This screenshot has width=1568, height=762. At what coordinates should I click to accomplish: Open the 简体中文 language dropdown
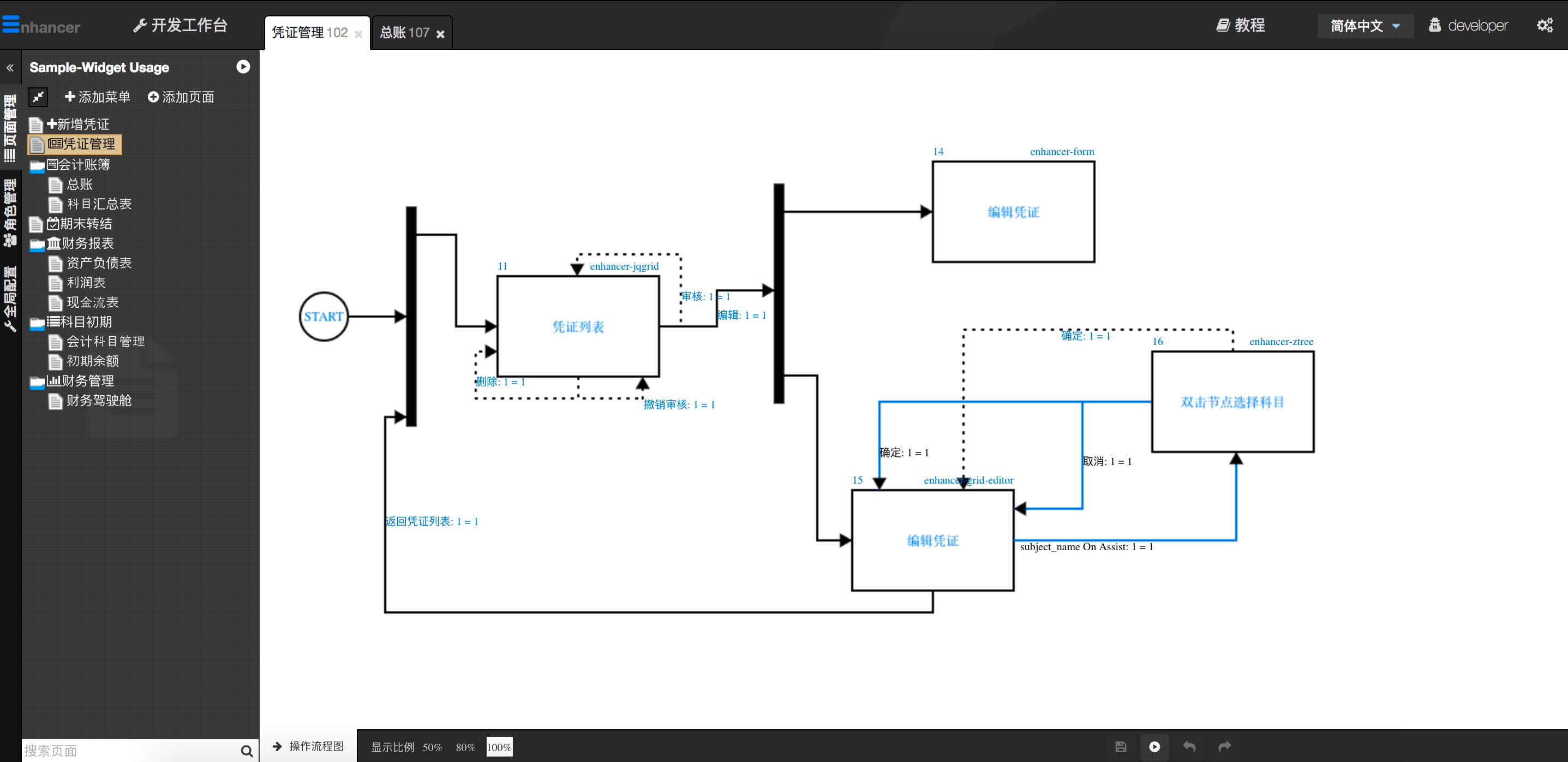1364,26
